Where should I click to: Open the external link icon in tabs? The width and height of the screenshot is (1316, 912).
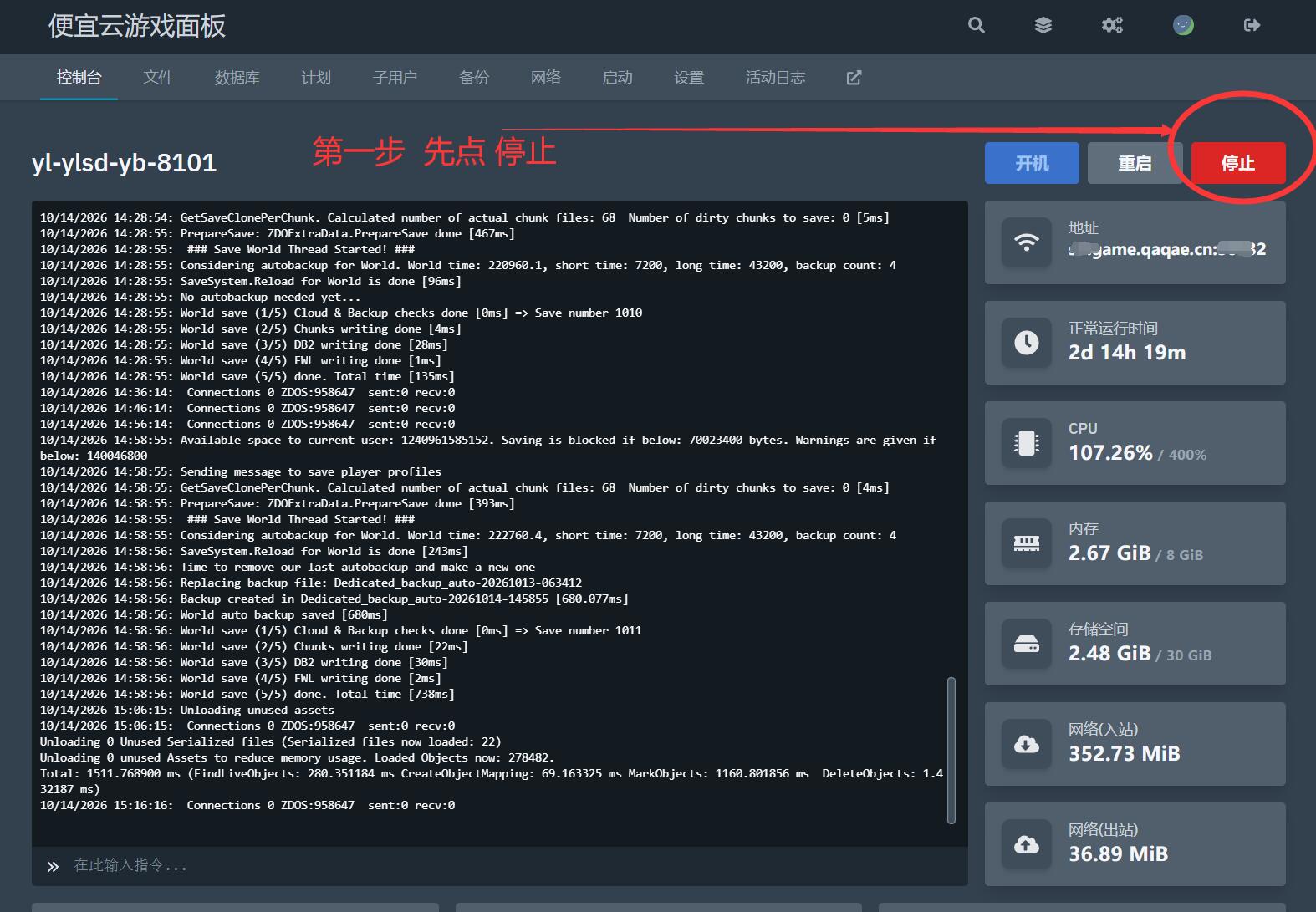[854, 78]
